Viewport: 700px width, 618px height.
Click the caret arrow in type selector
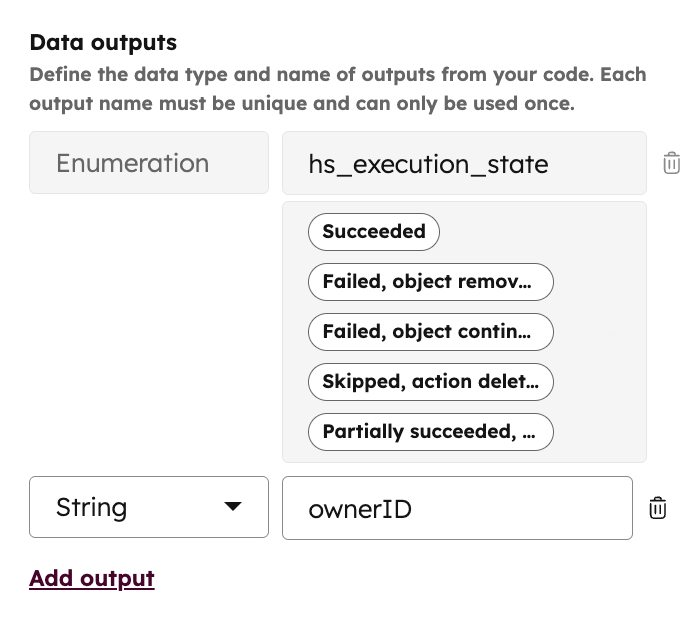(x=233, y=507)
